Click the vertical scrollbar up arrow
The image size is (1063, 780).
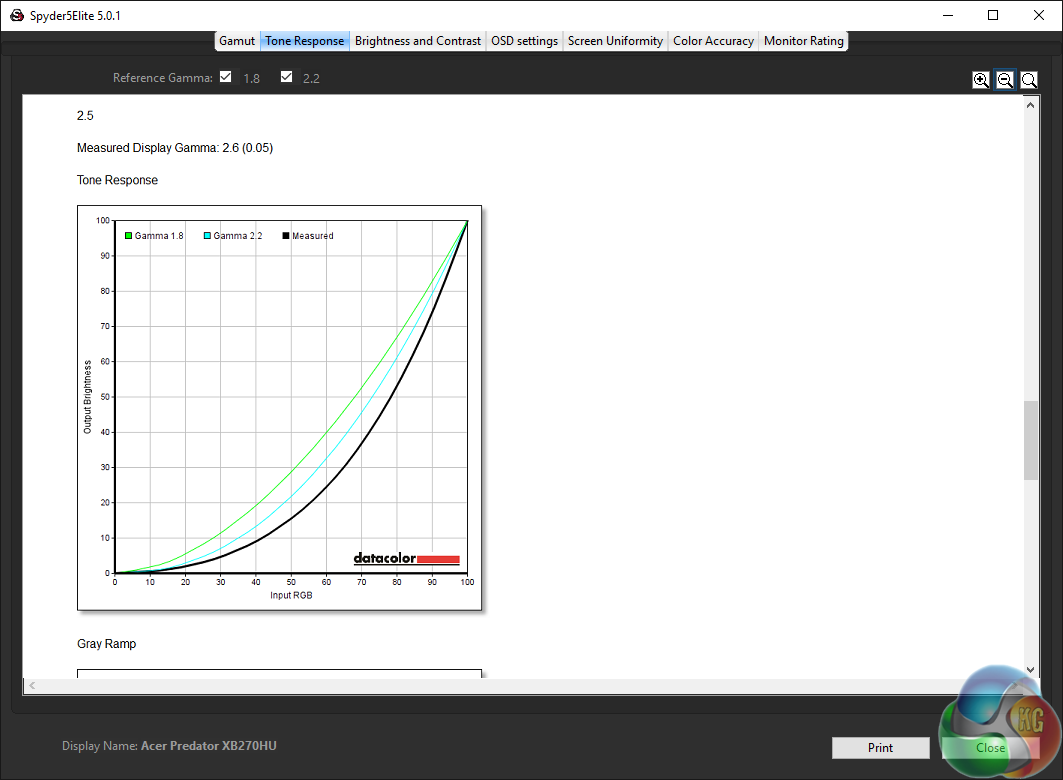tap(1031, 103)
